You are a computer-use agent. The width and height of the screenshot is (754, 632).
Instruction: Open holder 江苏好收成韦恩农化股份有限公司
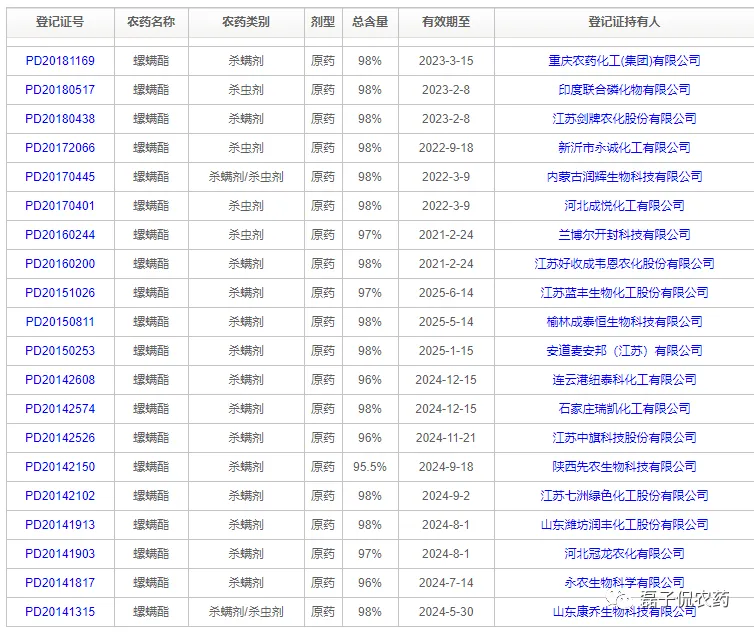[x=624, y=264]
